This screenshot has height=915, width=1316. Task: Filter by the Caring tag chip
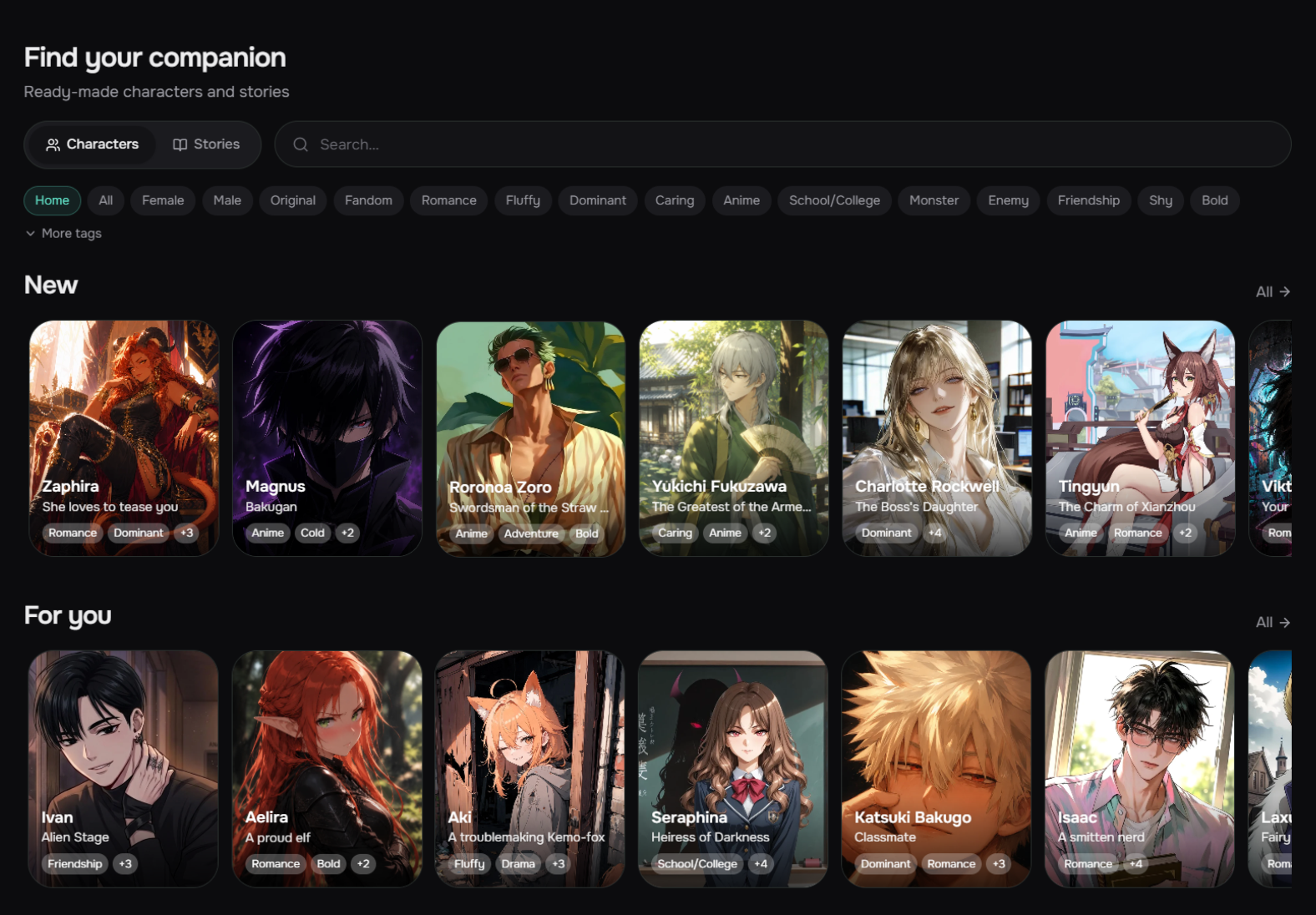pyautogui.click(x=675, y=200)
